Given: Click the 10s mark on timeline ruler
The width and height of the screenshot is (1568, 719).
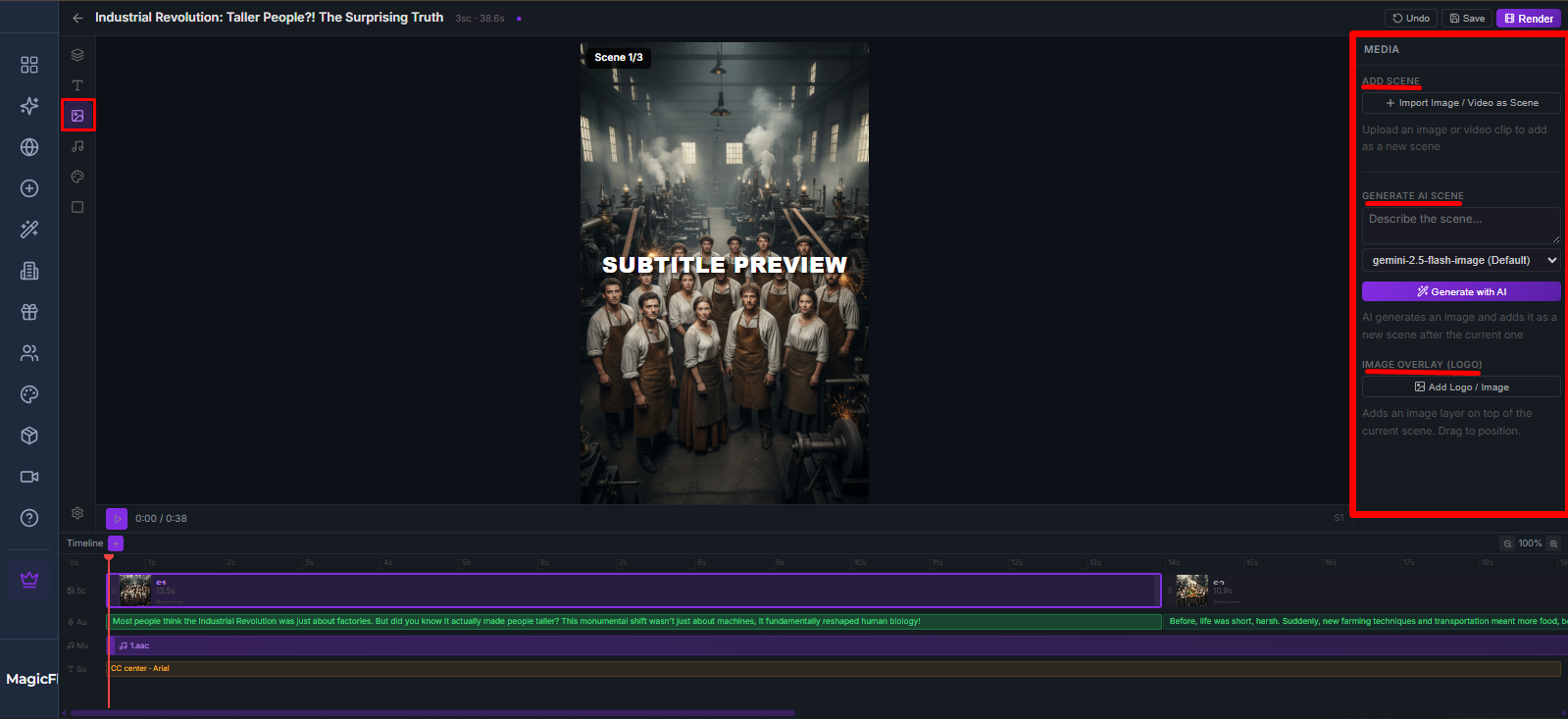Looking at the screenshot, I should [860, 563].
